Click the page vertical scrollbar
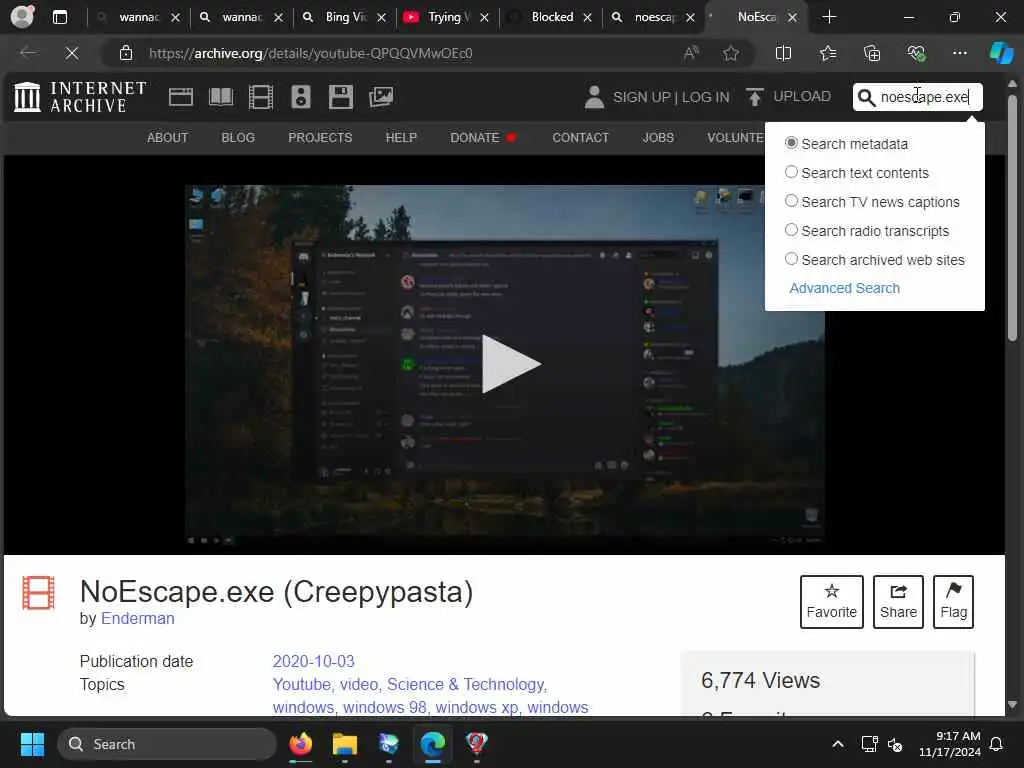Screen dimensions: 1024x768 tap(1012, 216)
